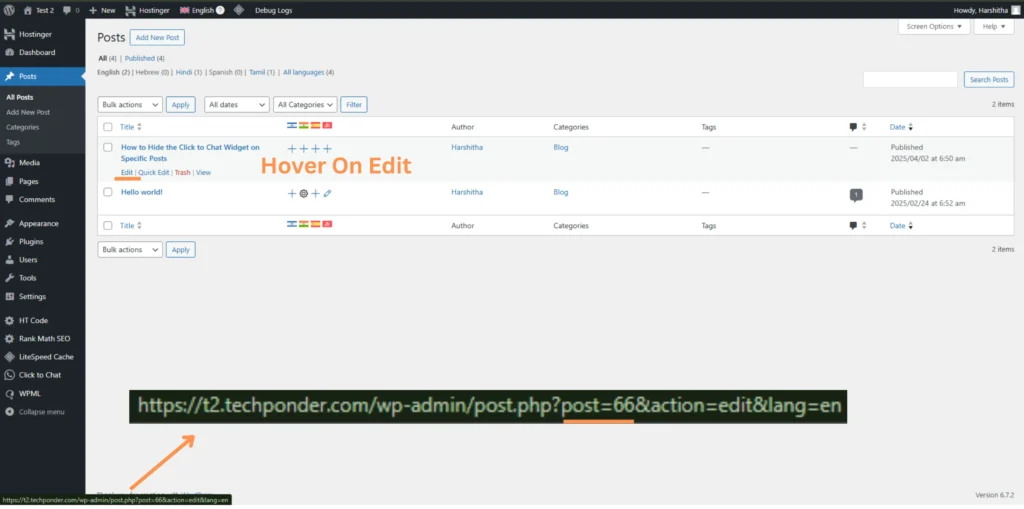Open the All Categories dropdown

point(305,104)
